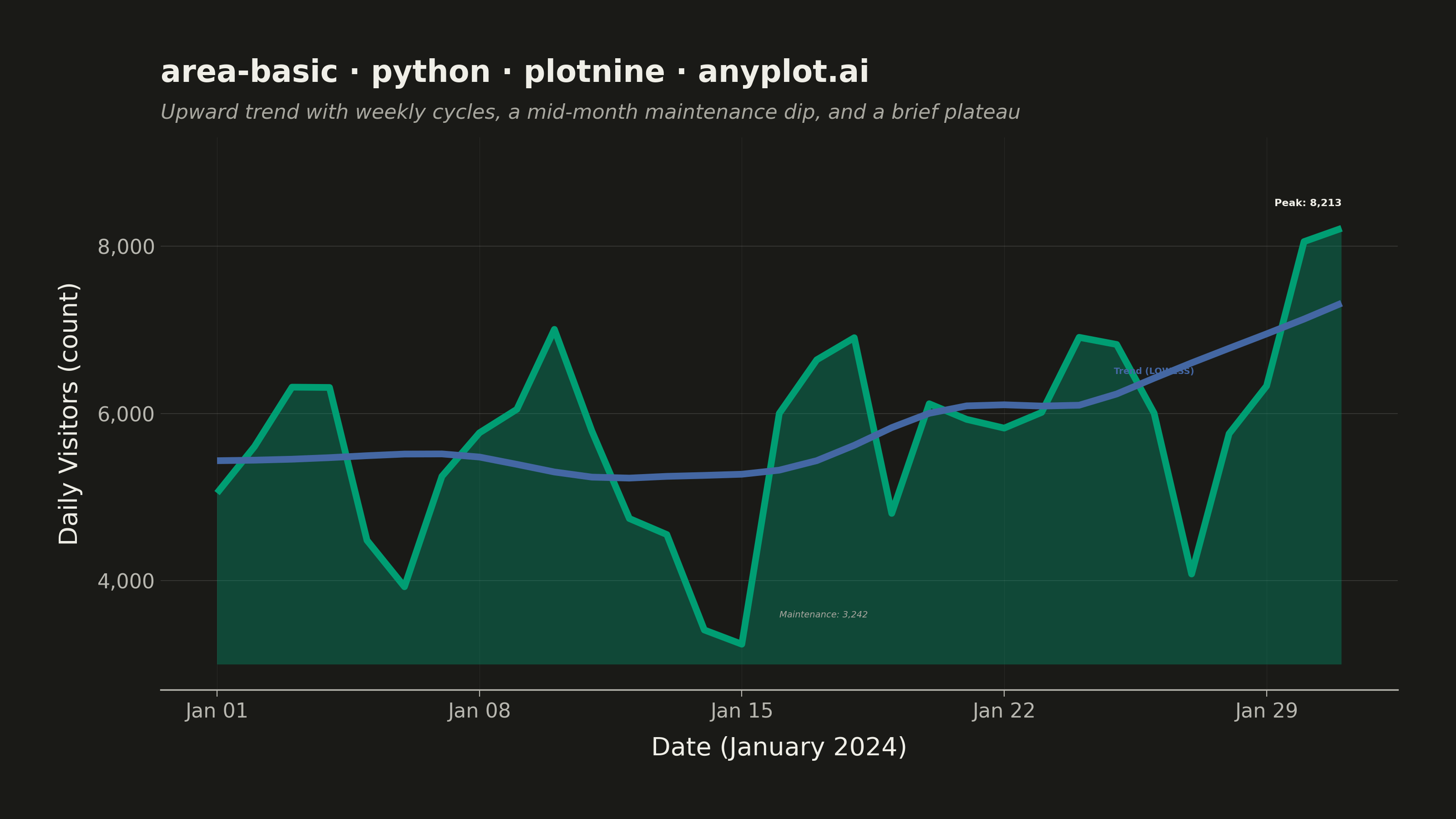Image resolution: width=1456 pixels, height=819 pixels.
Task: Click the 'Jan 01' x-axis tick label
Action: click(x=217, y=710)
